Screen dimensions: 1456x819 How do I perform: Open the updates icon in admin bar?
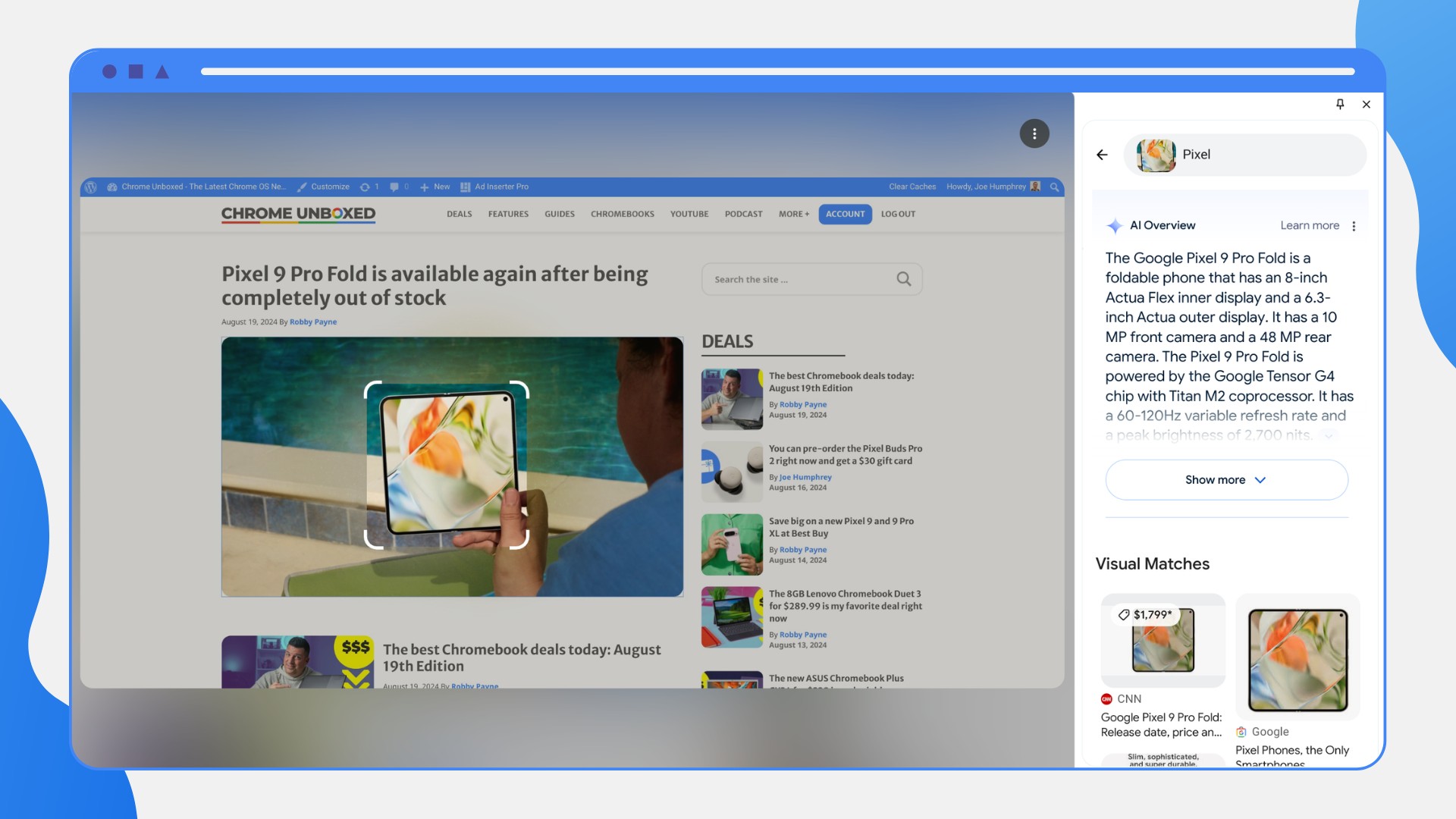pos(369,187)
